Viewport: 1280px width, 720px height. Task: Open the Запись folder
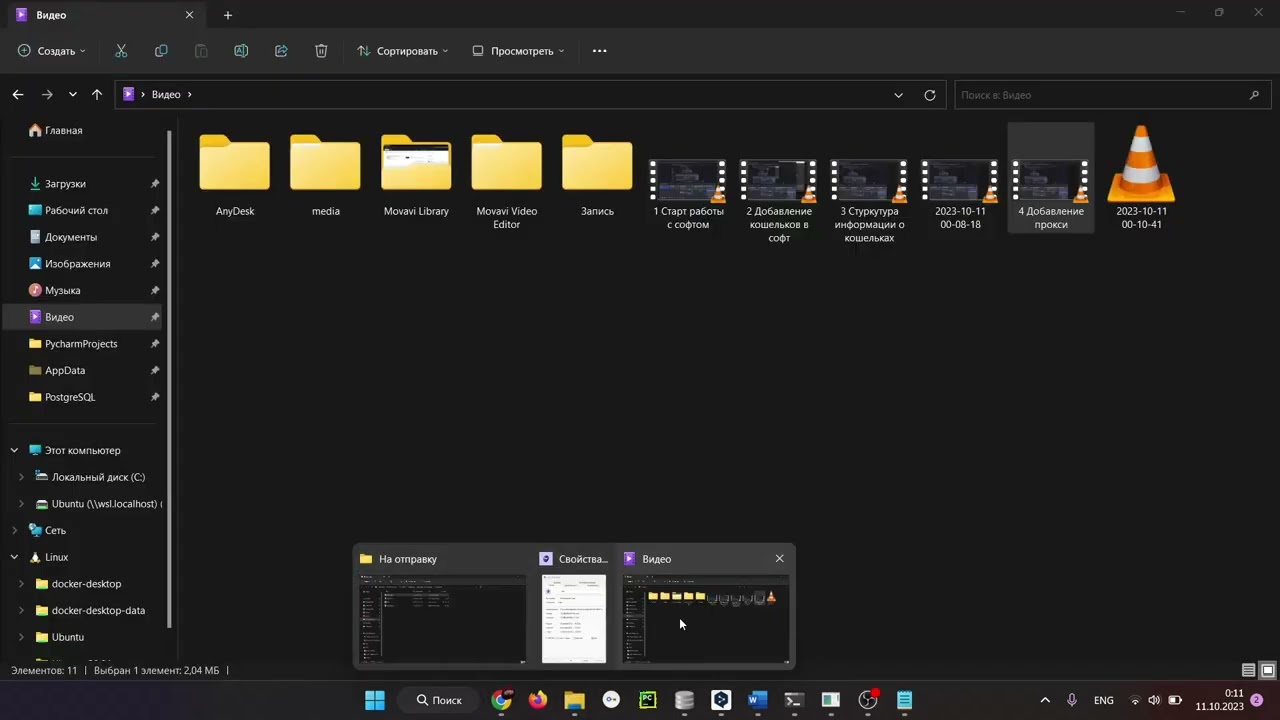597,176
